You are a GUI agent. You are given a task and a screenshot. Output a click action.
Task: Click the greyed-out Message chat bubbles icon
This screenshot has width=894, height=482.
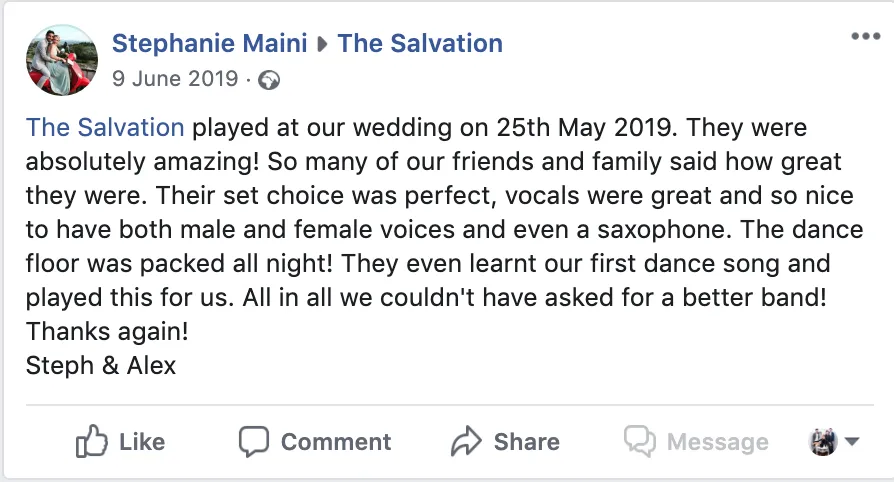(640, 441)
